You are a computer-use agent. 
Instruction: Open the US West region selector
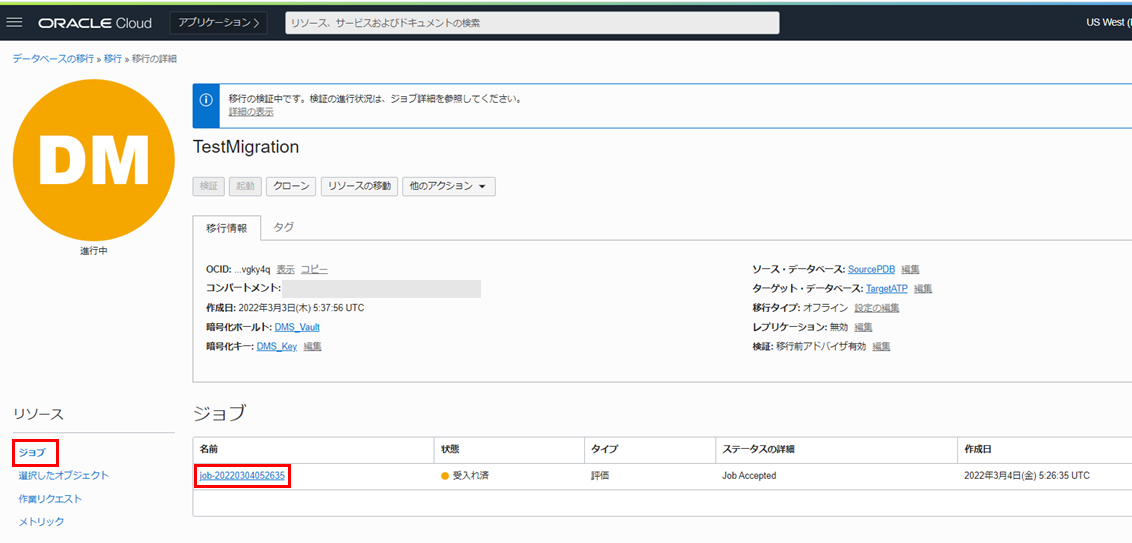[x=1104, y=22]
